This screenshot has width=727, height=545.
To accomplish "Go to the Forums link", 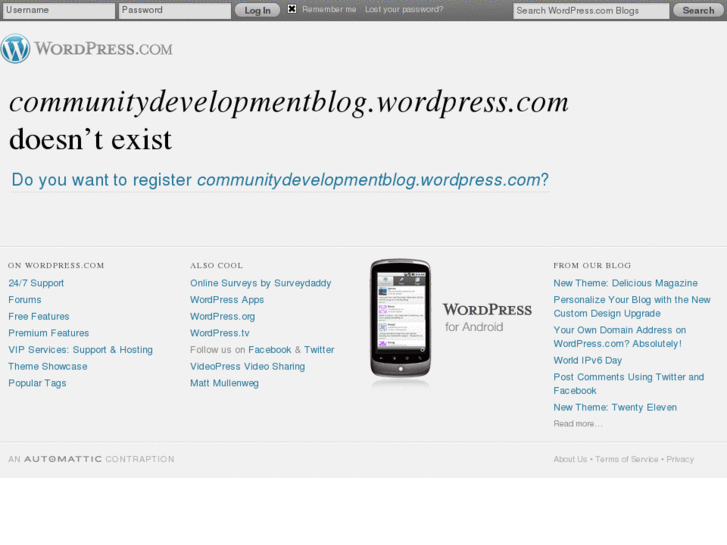I will tap(25, 300).
